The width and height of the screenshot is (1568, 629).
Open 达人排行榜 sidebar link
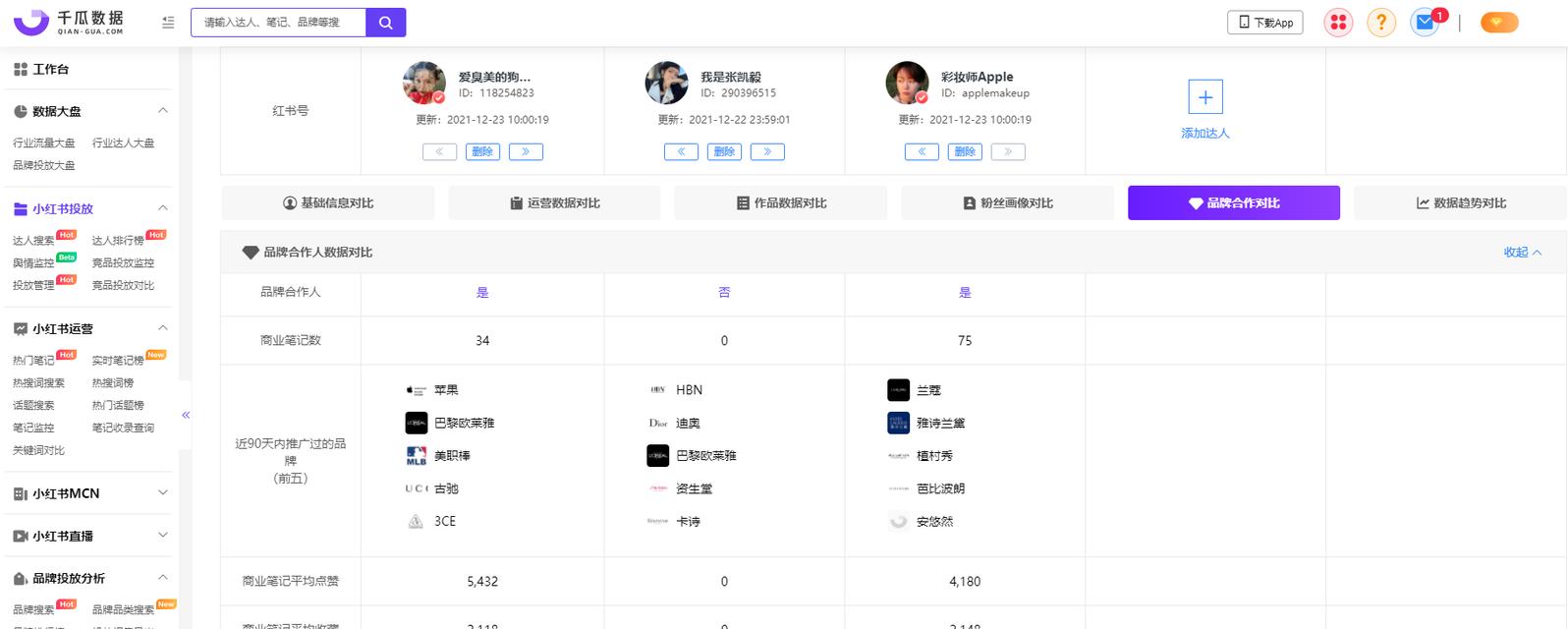click(x=118, y=241)
